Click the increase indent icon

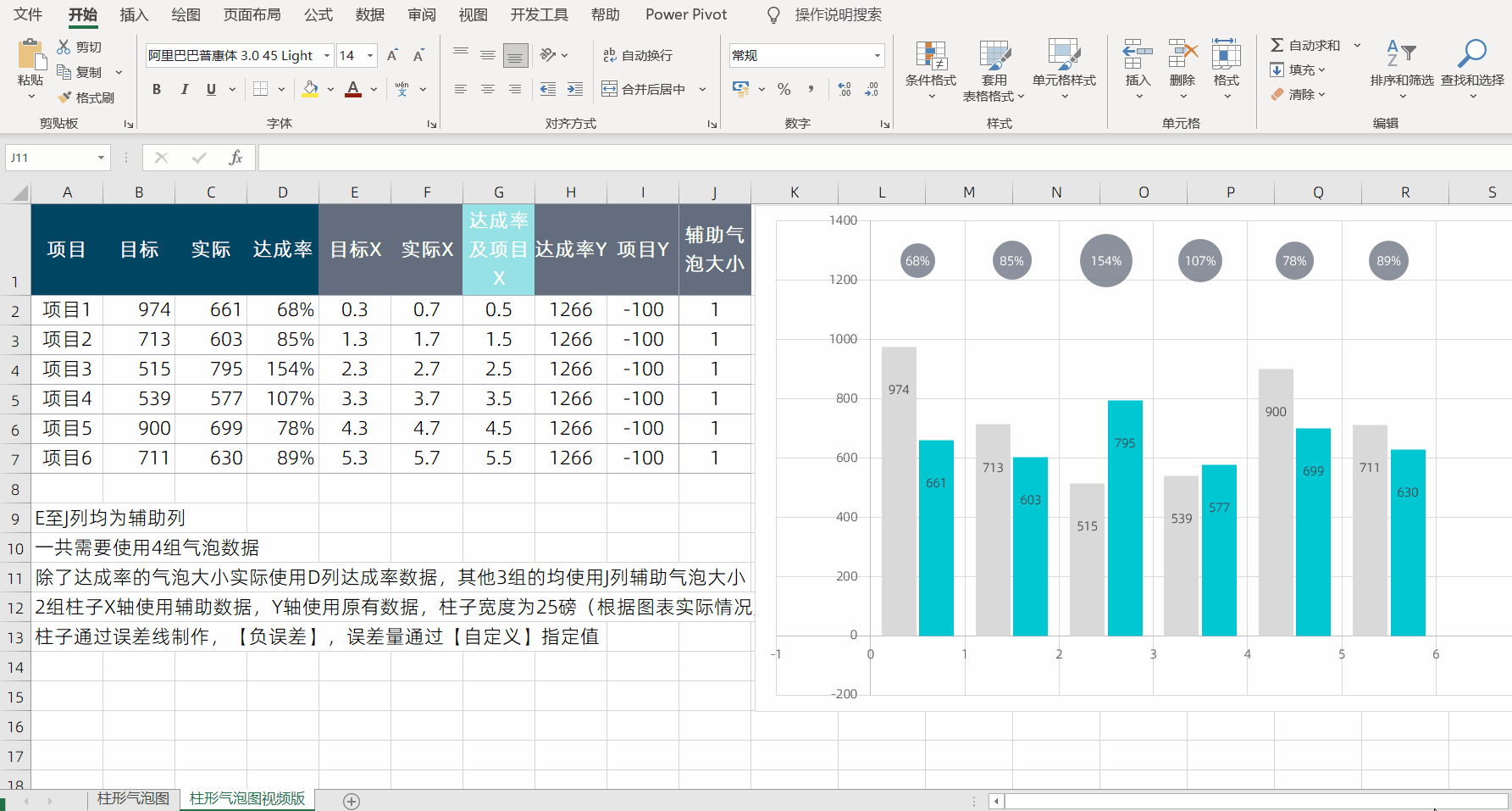click(x=575, y=89)
